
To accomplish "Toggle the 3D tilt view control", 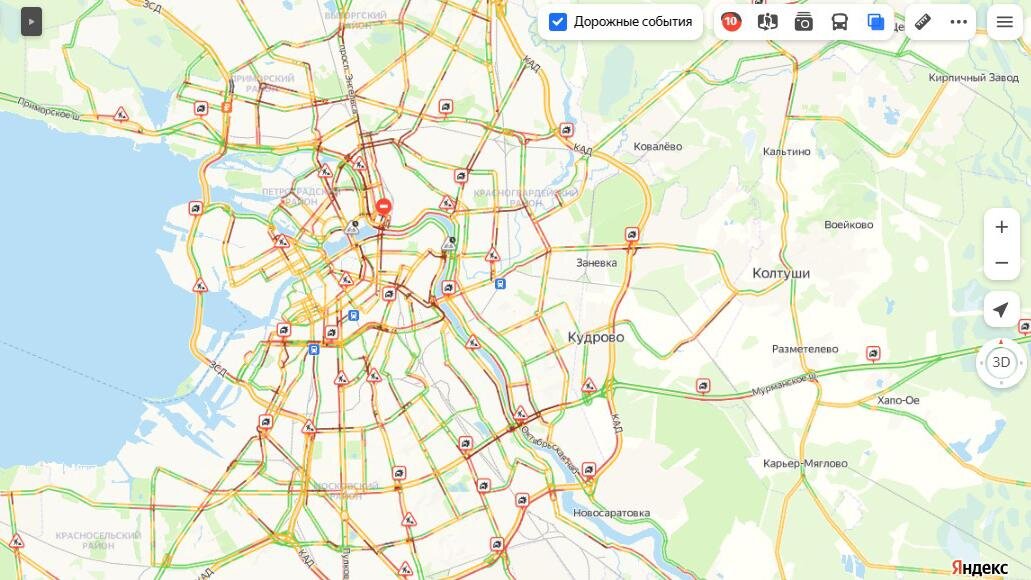I will 1001,362.
